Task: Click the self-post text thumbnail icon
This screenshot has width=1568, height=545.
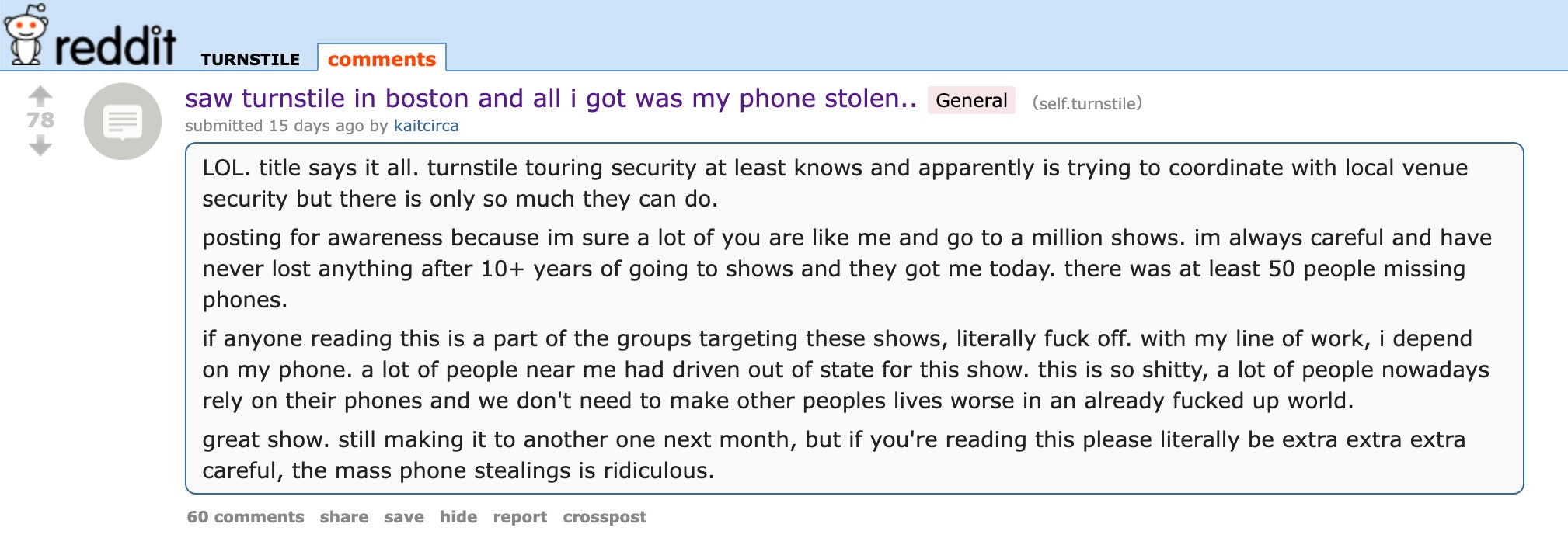Action: (123, 121)
